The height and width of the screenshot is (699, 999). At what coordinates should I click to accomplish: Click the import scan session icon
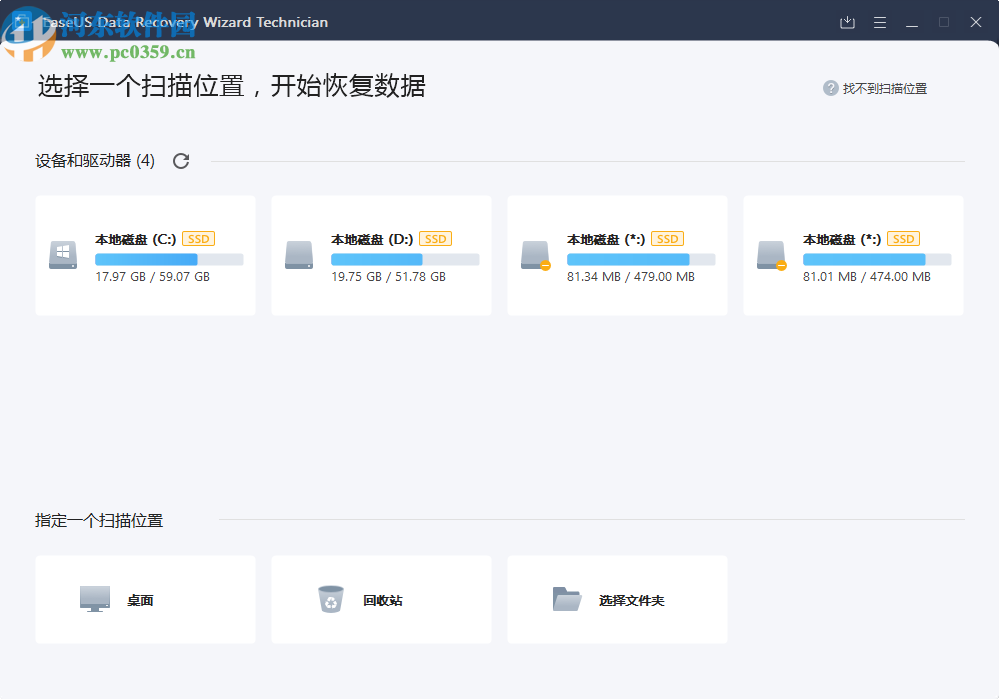point(847,22)
